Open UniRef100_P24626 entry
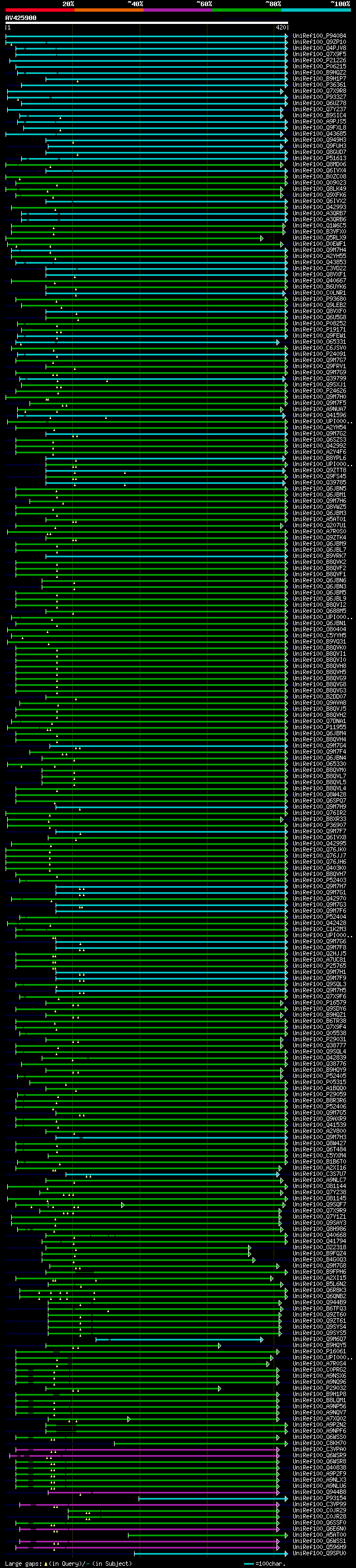356x1568 pixels. click(319, 391)
